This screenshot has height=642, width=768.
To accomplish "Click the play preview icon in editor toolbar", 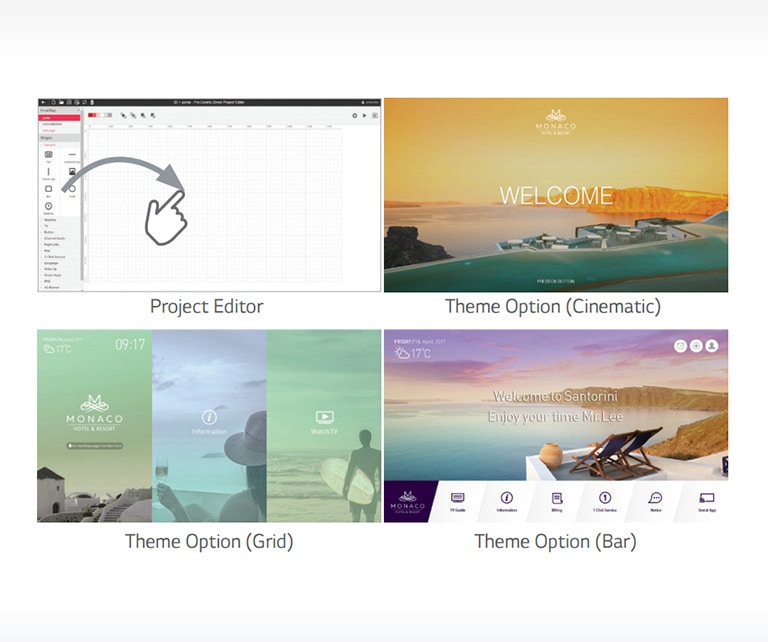I will 364,116.
